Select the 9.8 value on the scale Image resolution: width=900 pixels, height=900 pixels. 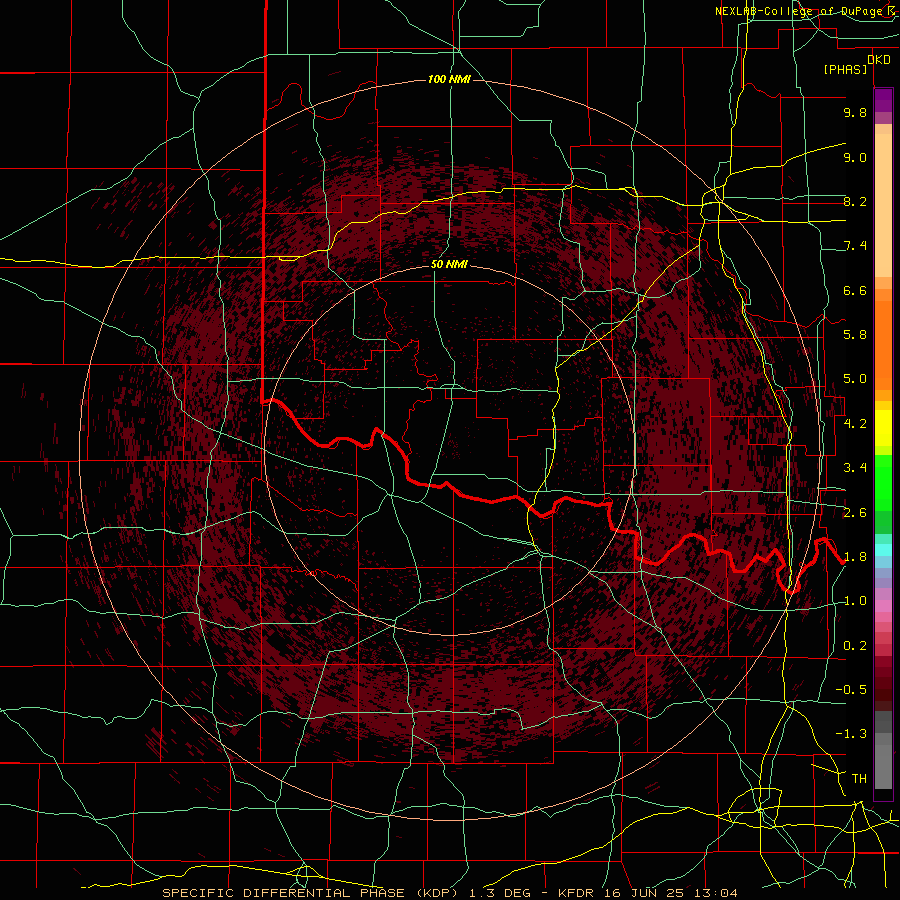coord(855,112)
